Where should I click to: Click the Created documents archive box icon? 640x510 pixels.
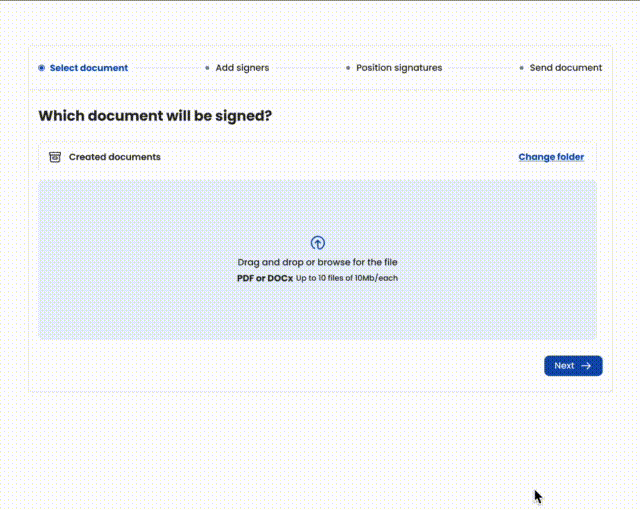click(55, 157)
